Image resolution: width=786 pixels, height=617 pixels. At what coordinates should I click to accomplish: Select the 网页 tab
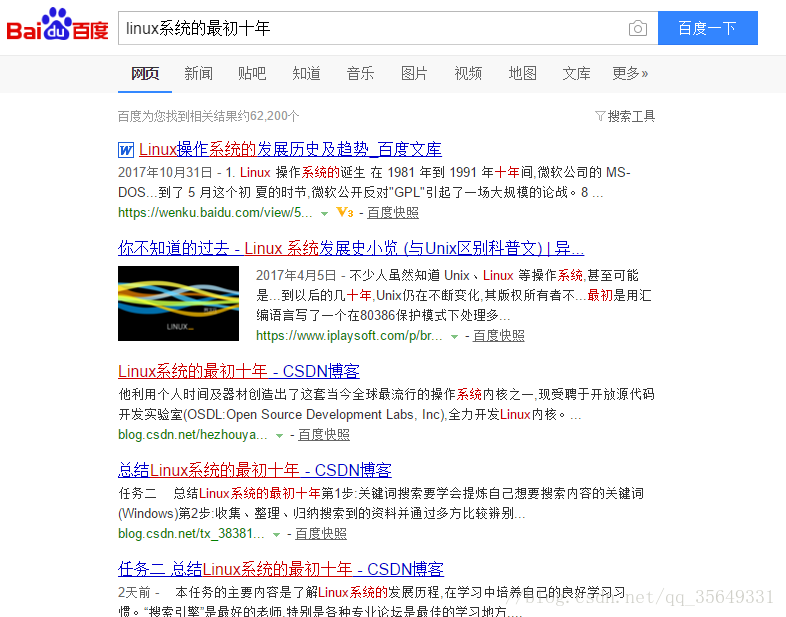pos(145,74)
